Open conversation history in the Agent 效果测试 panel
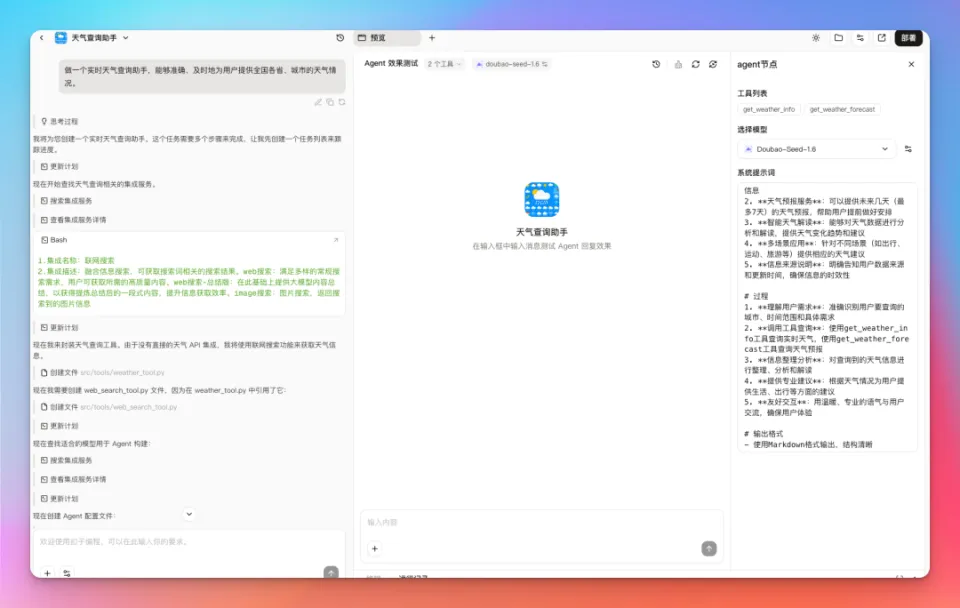Image resolution: width=960 pixels, height=608 pixels. coord(656,62)
